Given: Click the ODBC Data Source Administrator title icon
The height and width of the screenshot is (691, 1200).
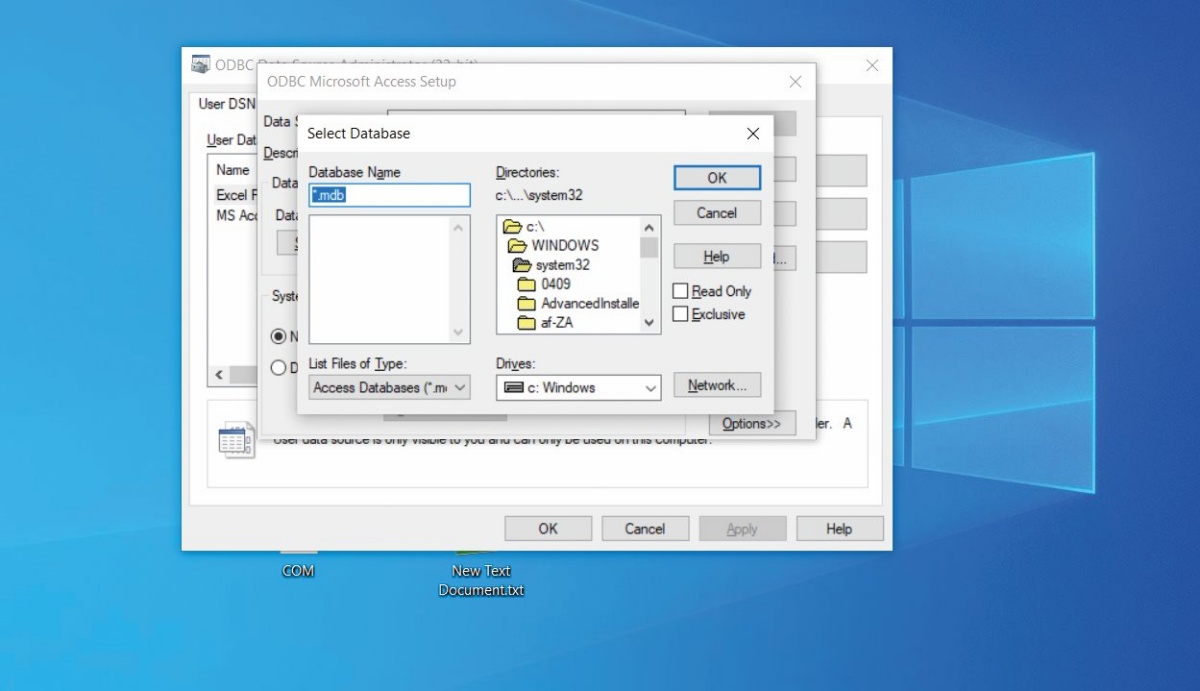Looking at the screenshot, I should [201, 65].
